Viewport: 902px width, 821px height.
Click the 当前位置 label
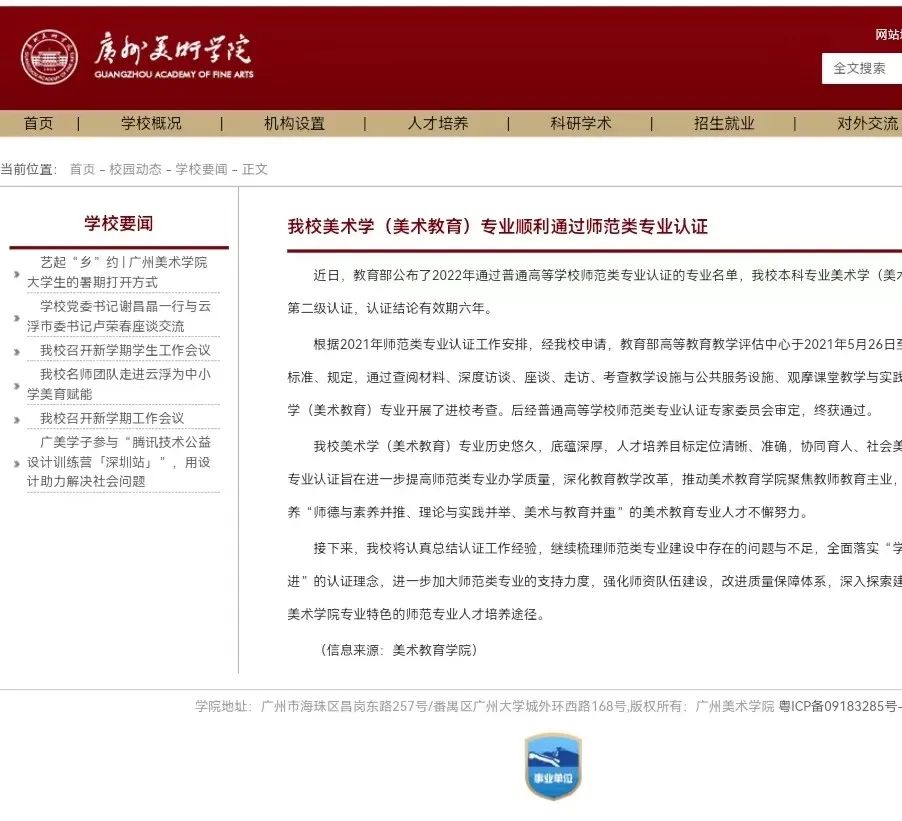point(28,169)
